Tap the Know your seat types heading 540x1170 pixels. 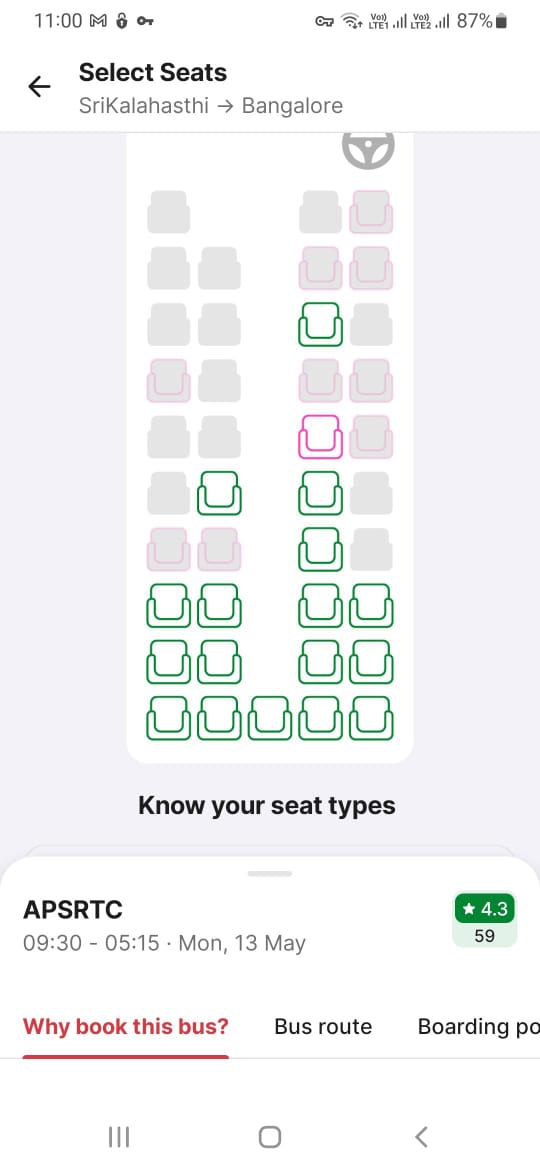267,806
